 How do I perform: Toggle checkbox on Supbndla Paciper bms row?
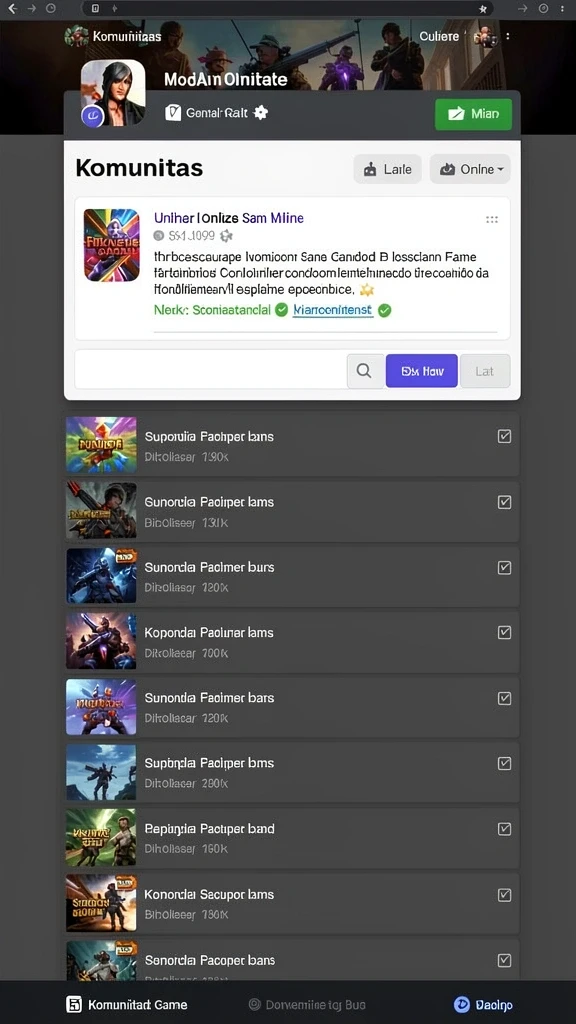pyautogui.click(x=504, y=763)
